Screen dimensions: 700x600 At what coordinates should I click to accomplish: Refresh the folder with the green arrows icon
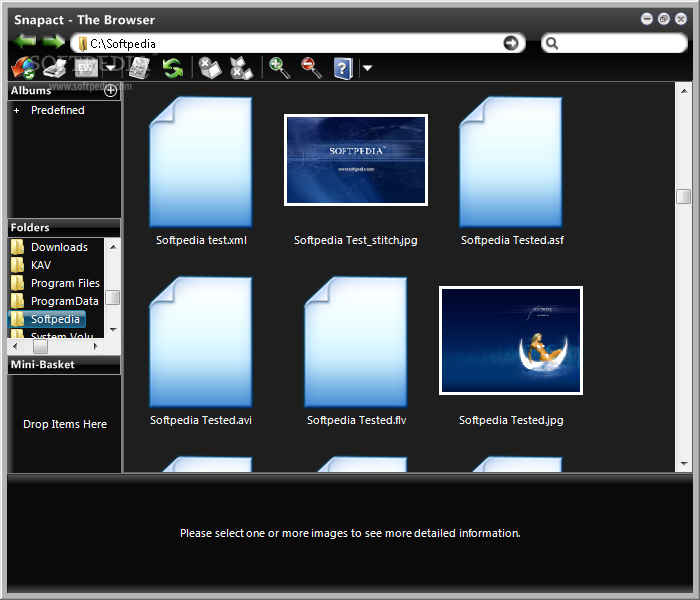click(x=172, y=68)
